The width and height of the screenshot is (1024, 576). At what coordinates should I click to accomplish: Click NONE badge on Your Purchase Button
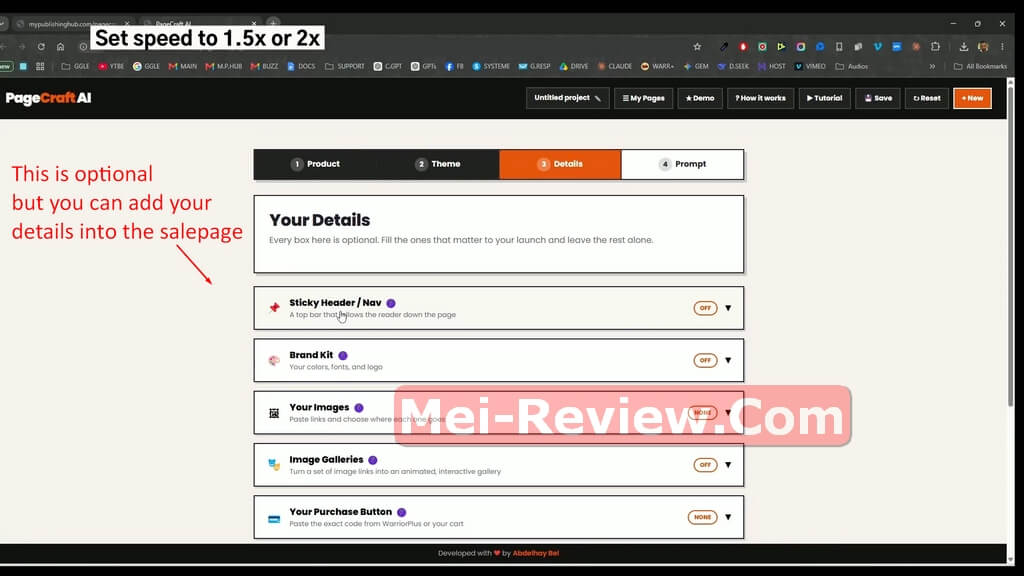coord(702,517)
